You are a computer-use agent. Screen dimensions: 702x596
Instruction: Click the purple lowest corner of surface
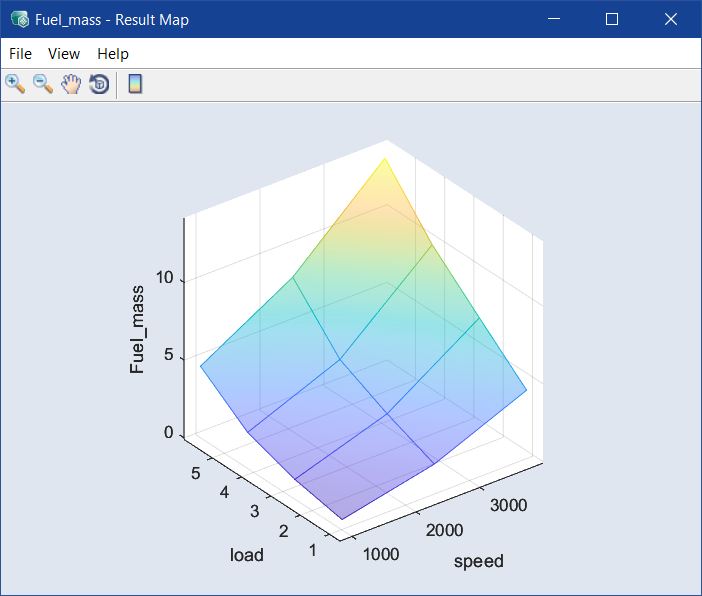[343, 517]
